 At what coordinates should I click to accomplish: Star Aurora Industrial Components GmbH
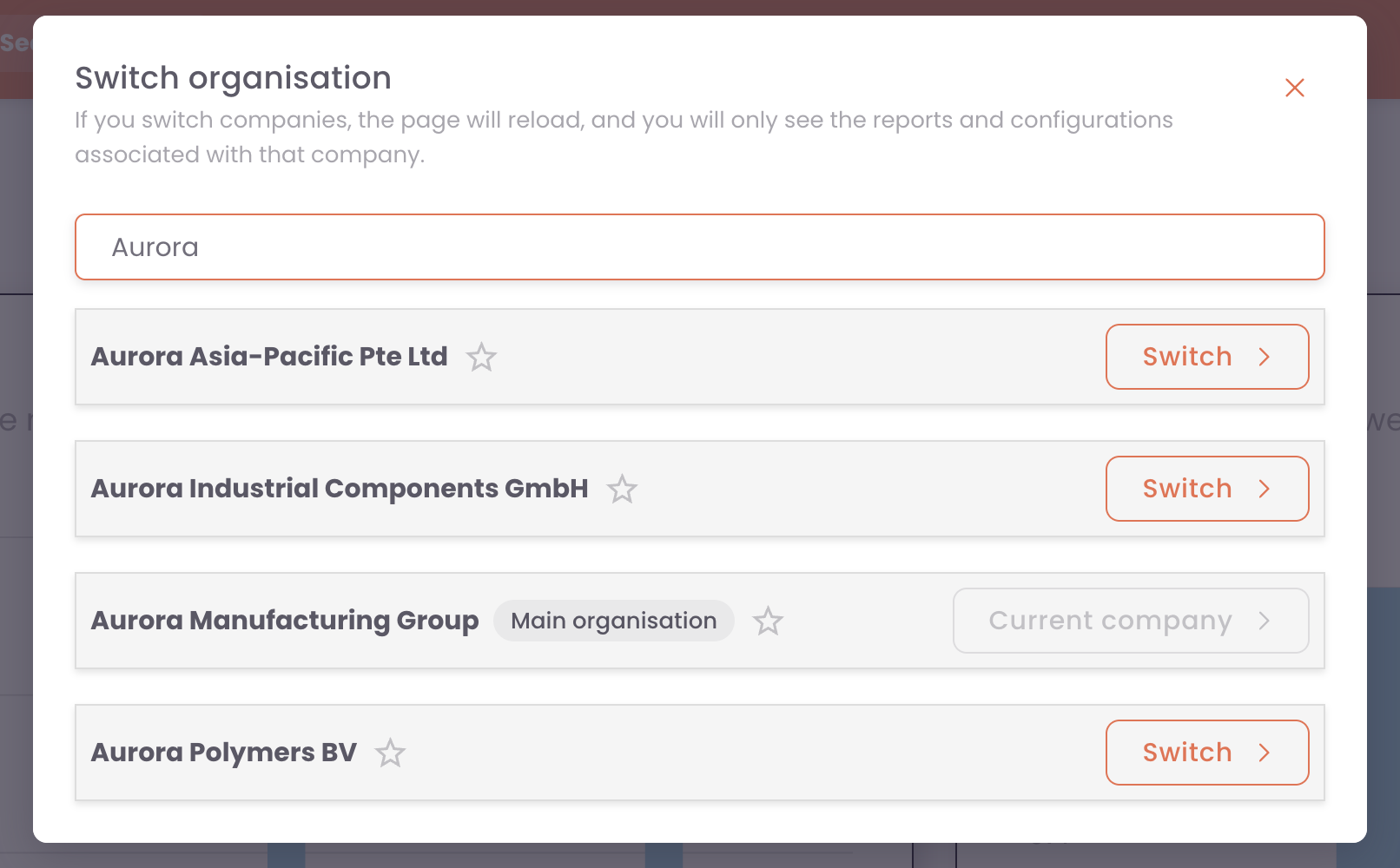tap(622, 489)
